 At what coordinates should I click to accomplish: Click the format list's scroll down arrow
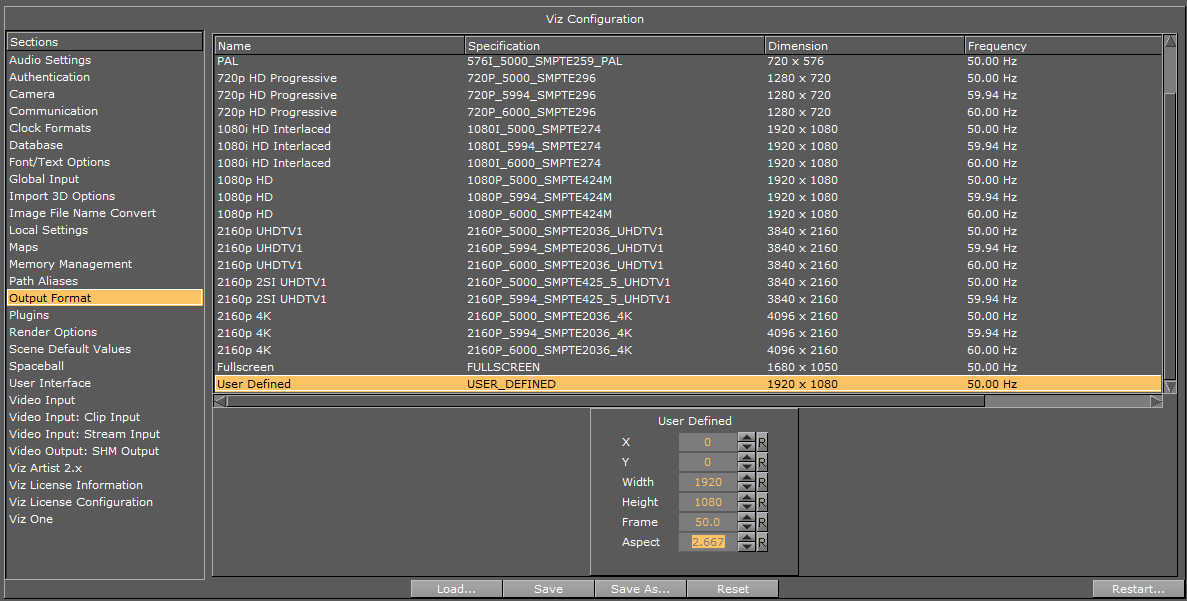(1170, 387)
